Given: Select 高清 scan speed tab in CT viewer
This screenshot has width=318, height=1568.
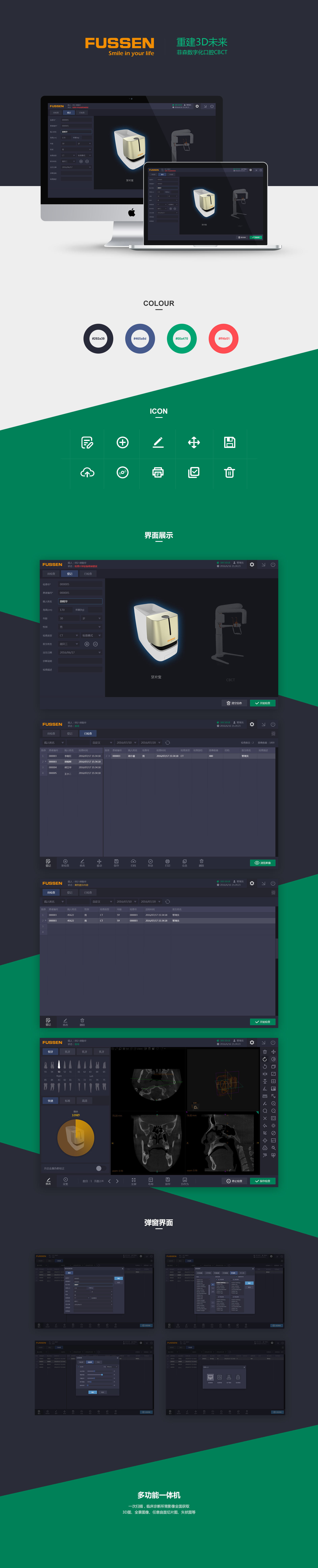Looking at the screenshot, I should pyautogui.click(x=84, y=1101).
